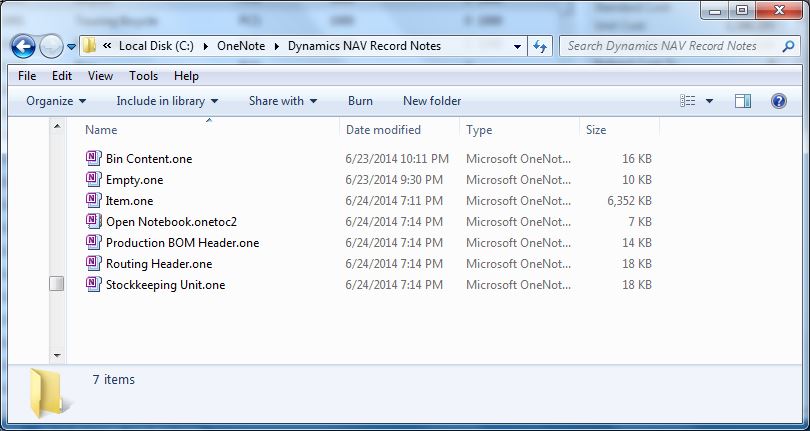Click the Back navigation arrow button

[23, 47]
